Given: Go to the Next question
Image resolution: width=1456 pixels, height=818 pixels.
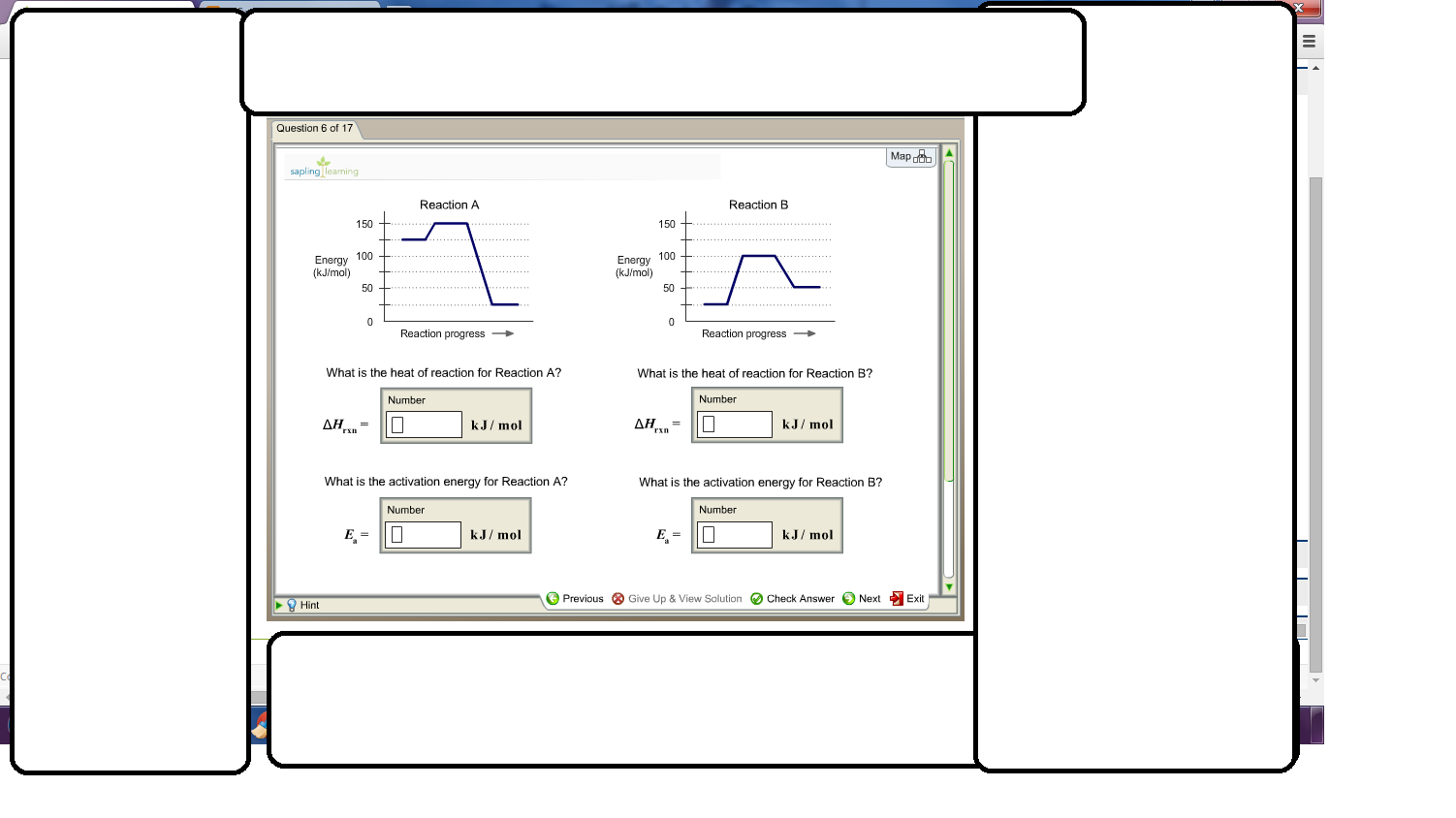Looking at the screenshot, I should click(862, 599).
